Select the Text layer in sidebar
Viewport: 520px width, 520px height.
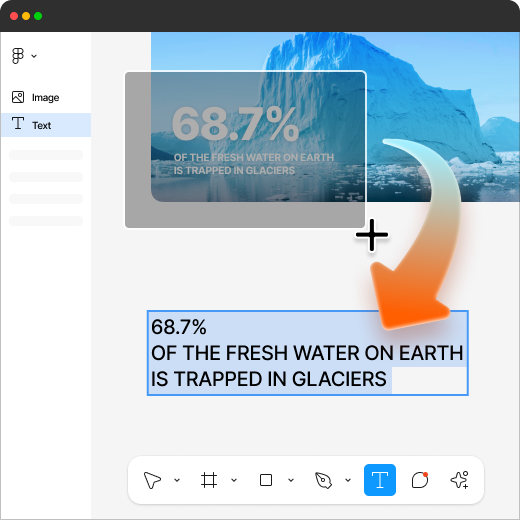pos(46,125)
